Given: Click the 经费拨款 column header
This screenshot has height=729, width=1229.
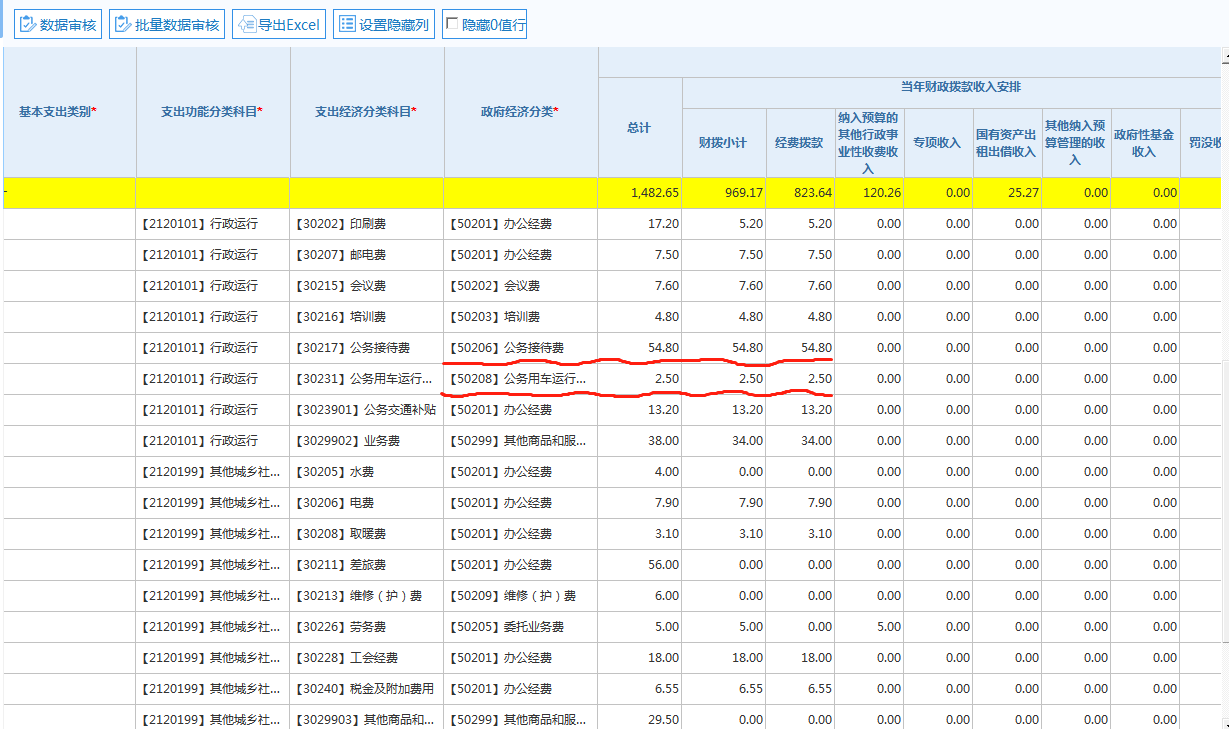Looking at the screenshot, I should [799, 143].
